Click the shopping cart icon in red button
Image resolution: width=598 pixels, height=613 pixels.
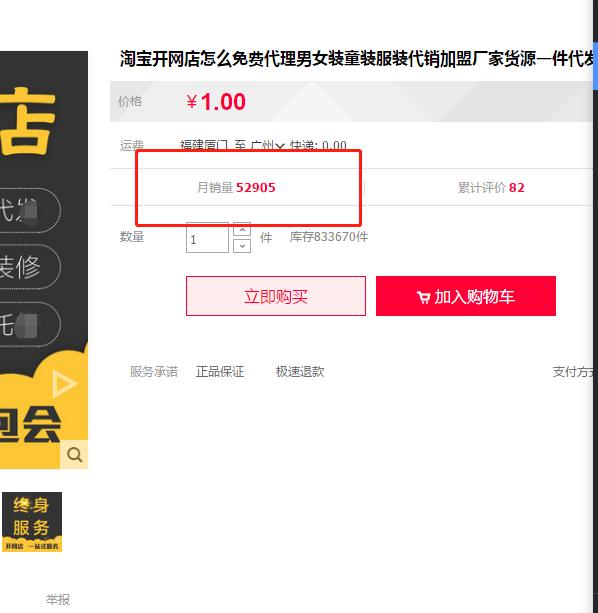[423, 298]
